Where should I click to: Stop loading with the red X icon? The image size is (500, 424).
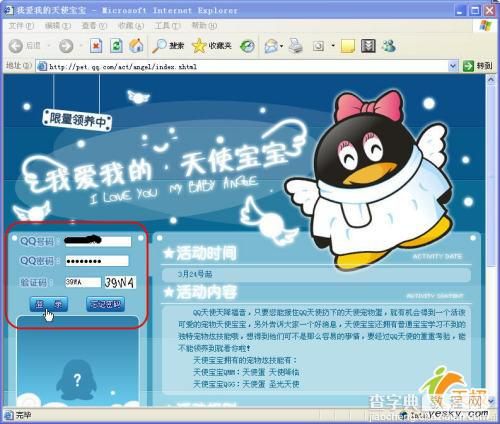pyautogui.click(x=96, y=46)
